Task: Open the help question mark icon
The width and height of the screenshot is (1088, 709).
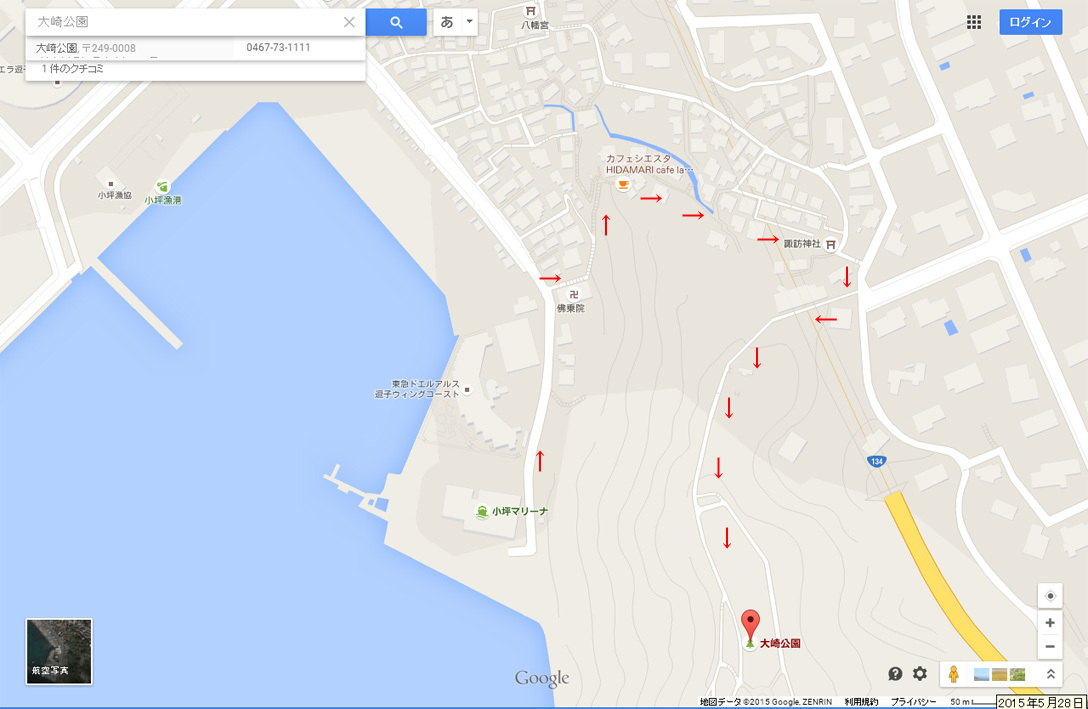Action: (895, 674)
